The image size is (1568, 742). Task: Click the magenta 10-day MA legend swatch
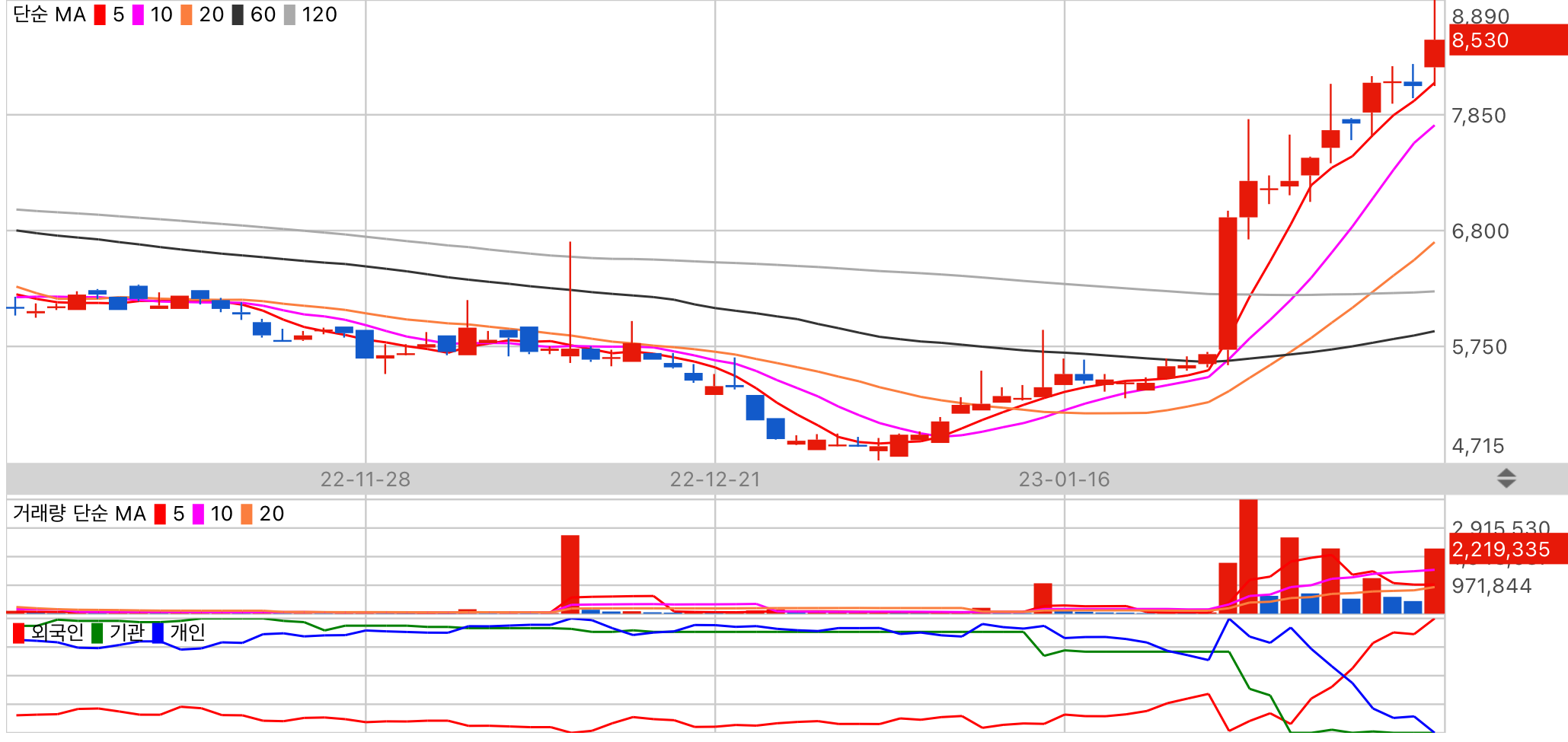pyautogui.click(x=138, y=15)
